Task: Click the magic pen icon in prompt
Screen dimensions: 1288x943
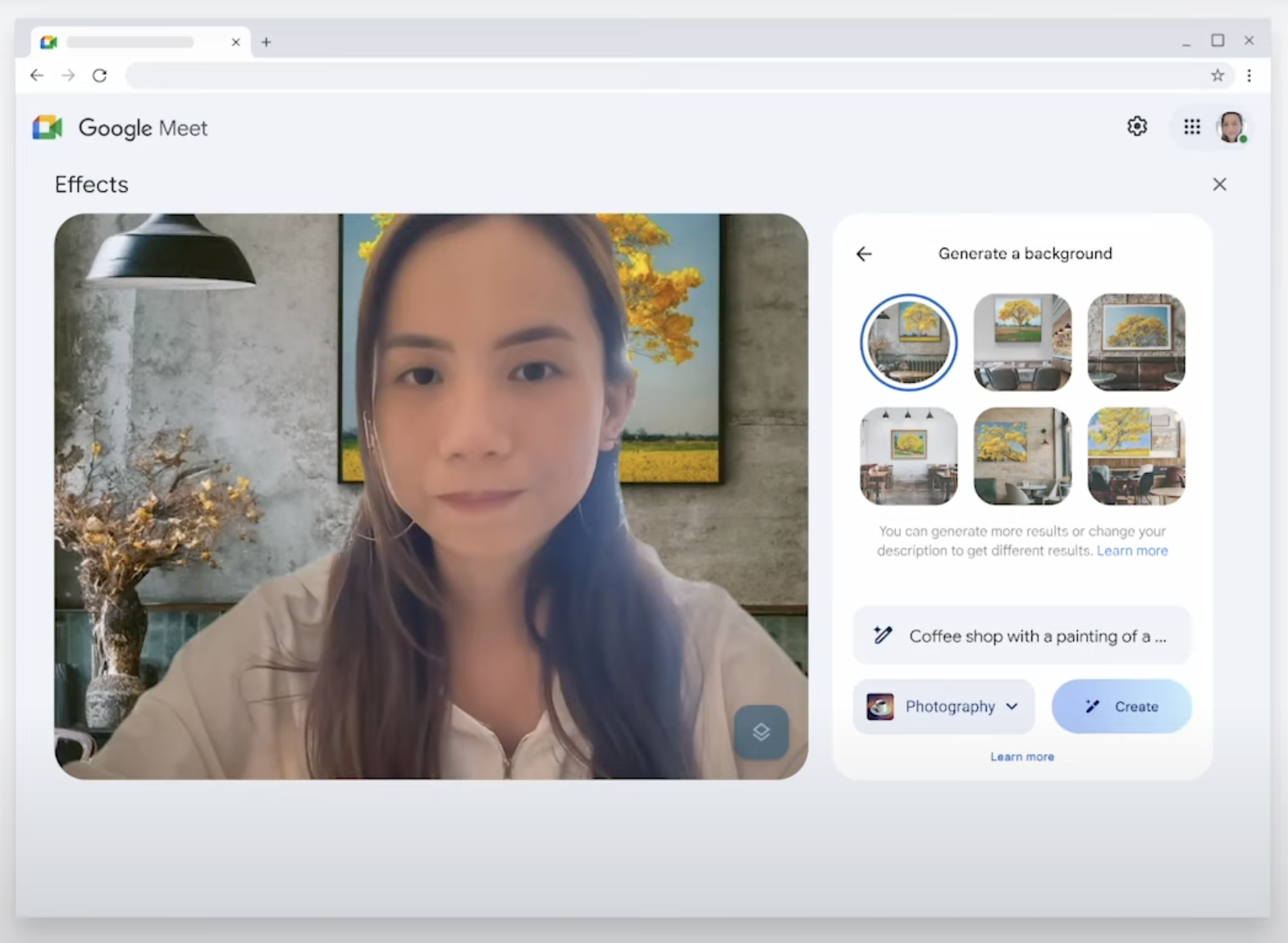Action: tap(883, 635)
